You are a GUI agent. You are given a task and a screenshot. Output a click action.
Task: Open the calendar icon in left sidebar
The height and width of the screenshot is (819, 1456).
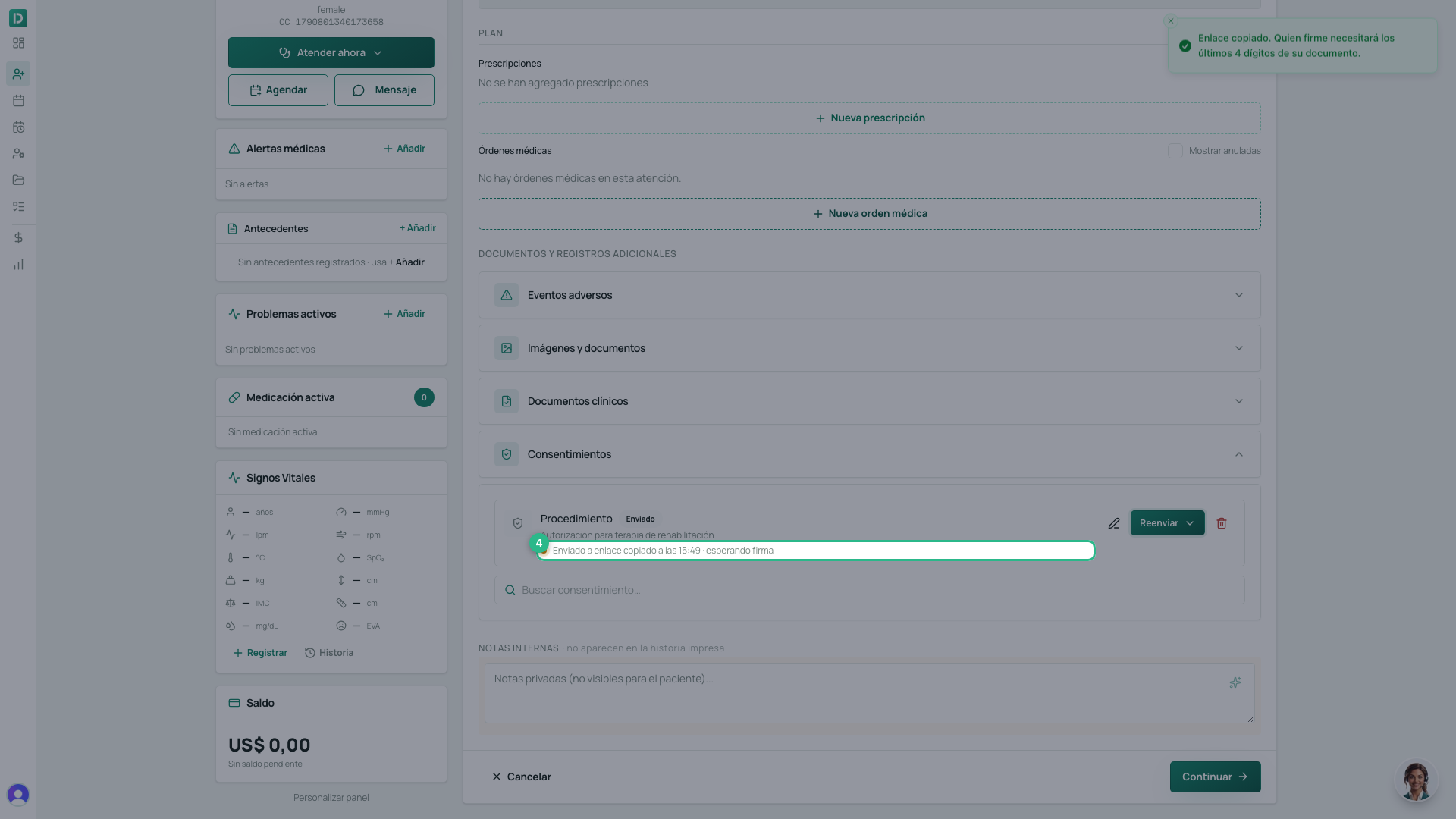[18, 100]
